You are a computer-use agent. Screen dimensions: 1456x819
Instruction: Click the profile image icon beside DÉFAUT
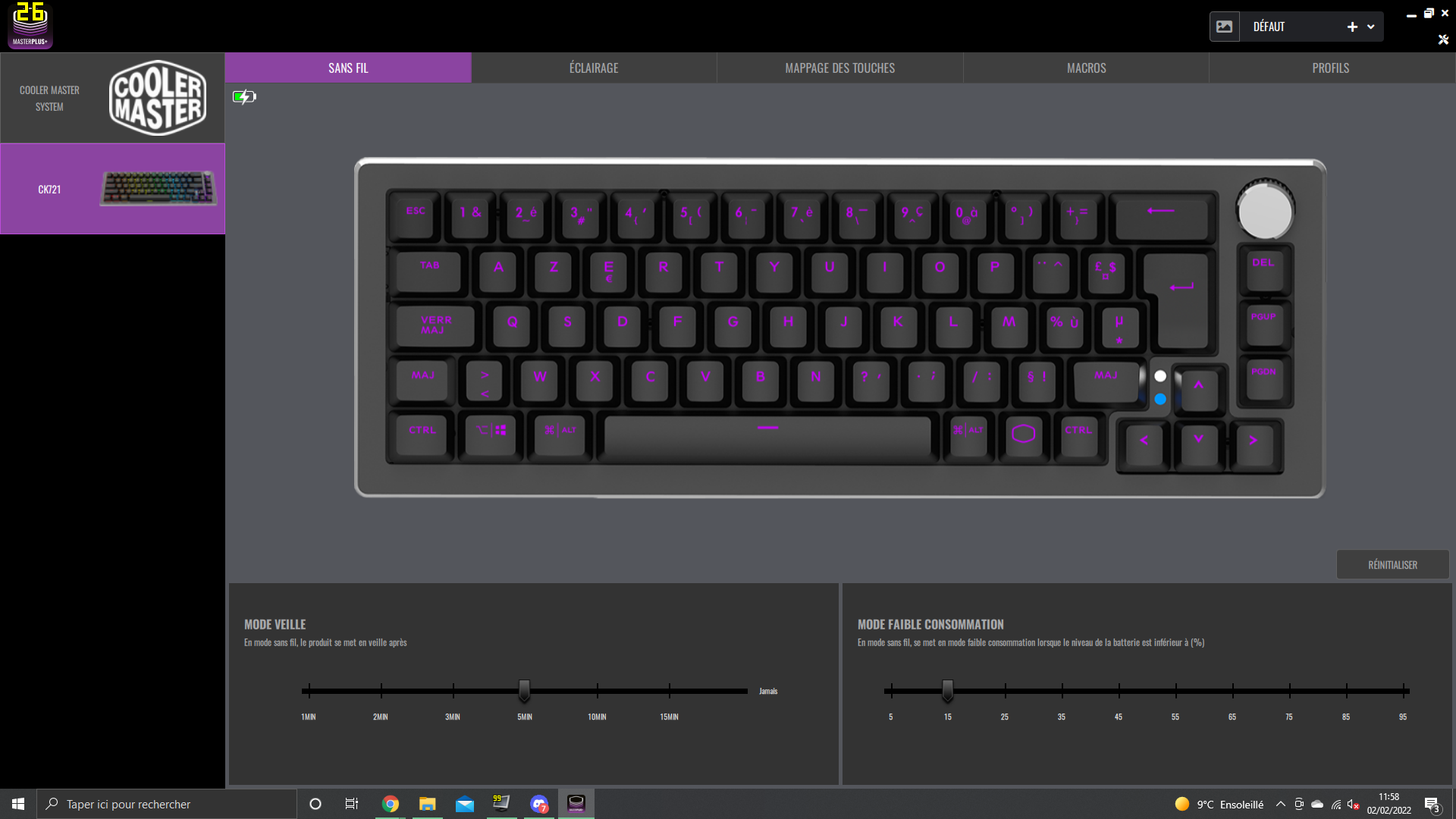(x=1224, y=27)
